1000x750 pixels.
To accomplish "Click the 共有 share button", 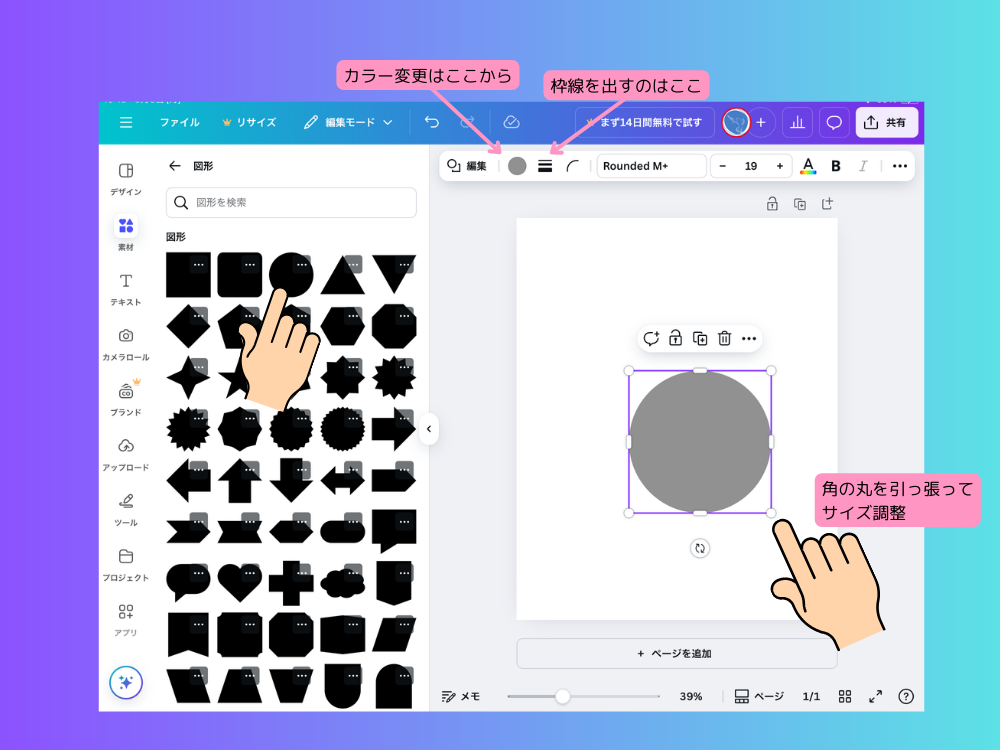I will coord(886,122).
